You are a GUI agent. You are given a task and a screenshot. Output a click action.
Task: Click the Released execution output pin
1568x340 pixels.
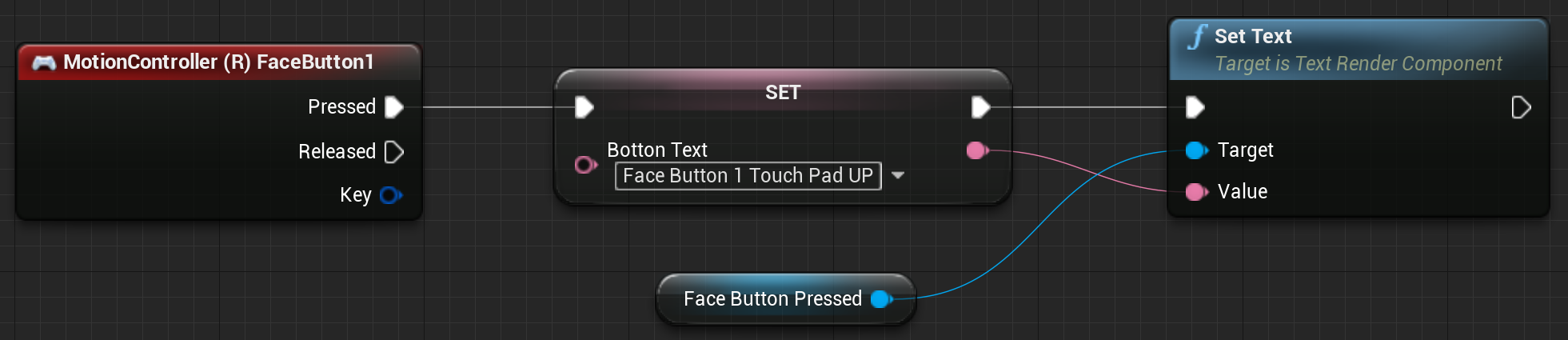pos(394,152)
